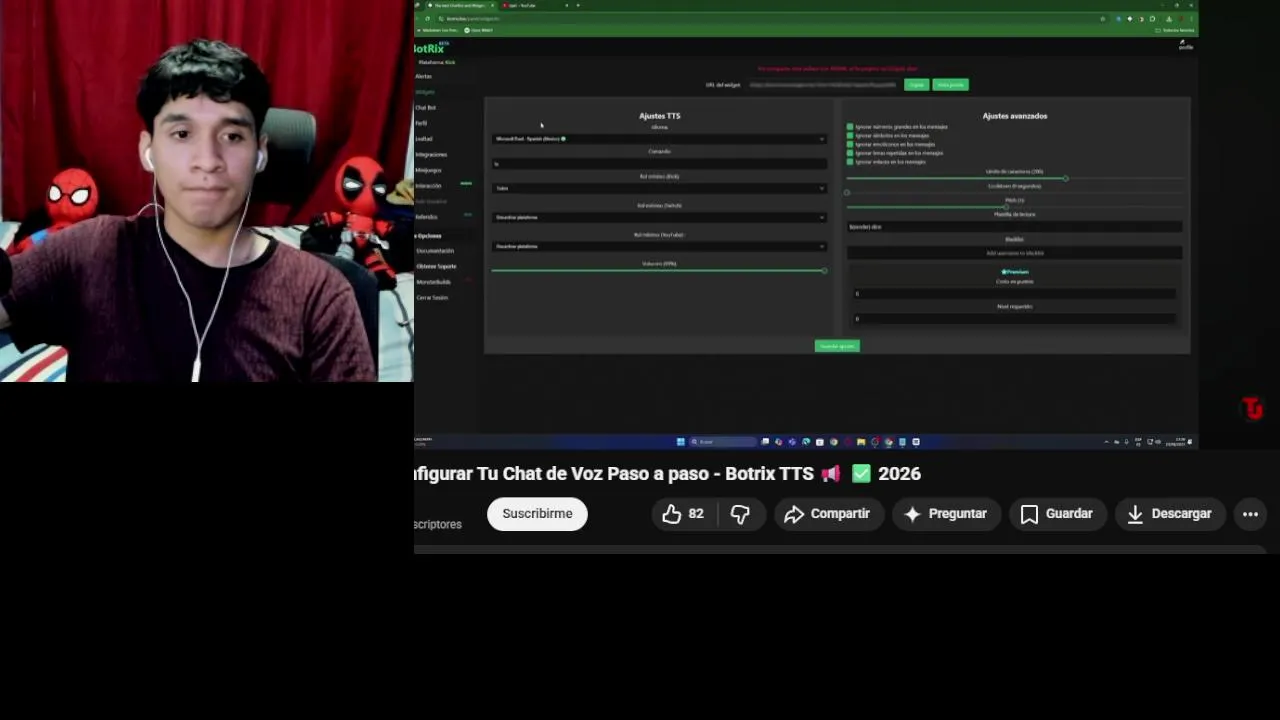Share the video via the Compartir button
Screen dimensions: 1280x720
pyautogui.click(x=828, y=514)
